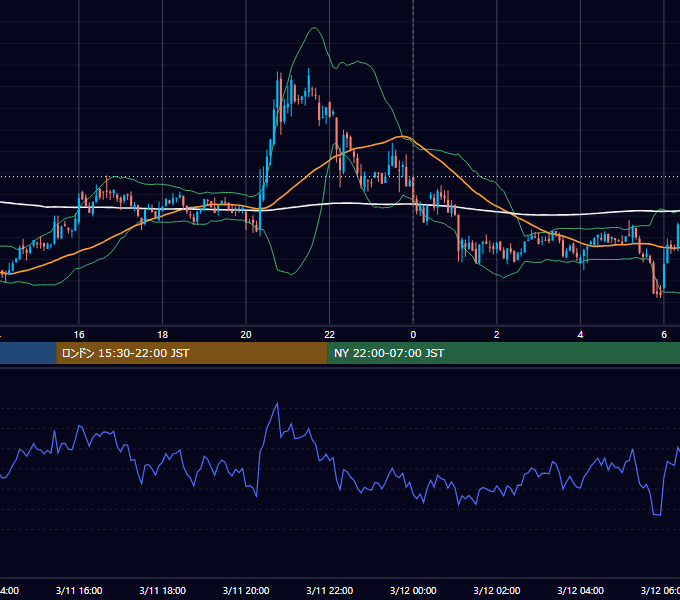
Task: Select the 2 hour label on upper axis
Action: (497, 335)
